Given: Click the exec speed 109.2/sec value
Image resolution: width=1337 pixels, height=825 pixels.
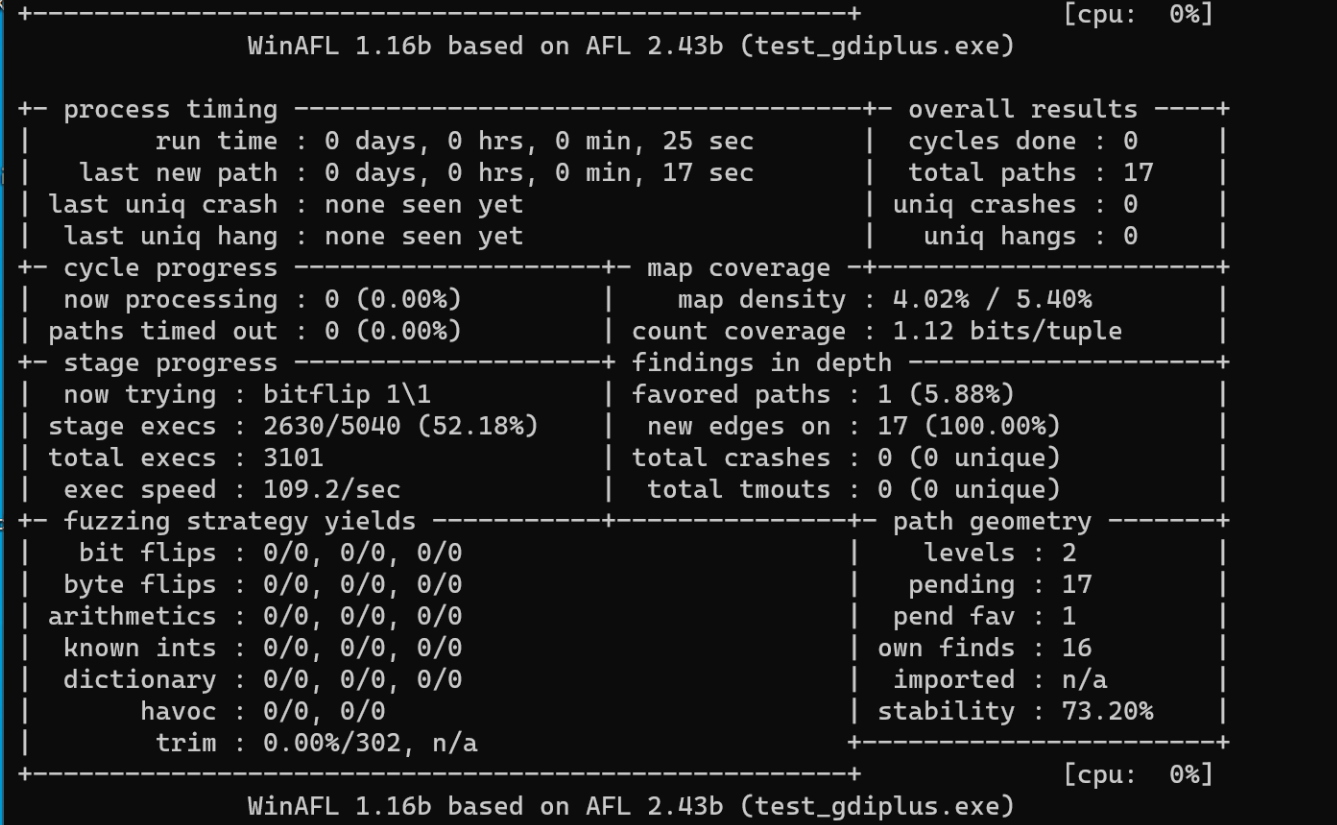Looking at the screenshot, I should [331, 490].
